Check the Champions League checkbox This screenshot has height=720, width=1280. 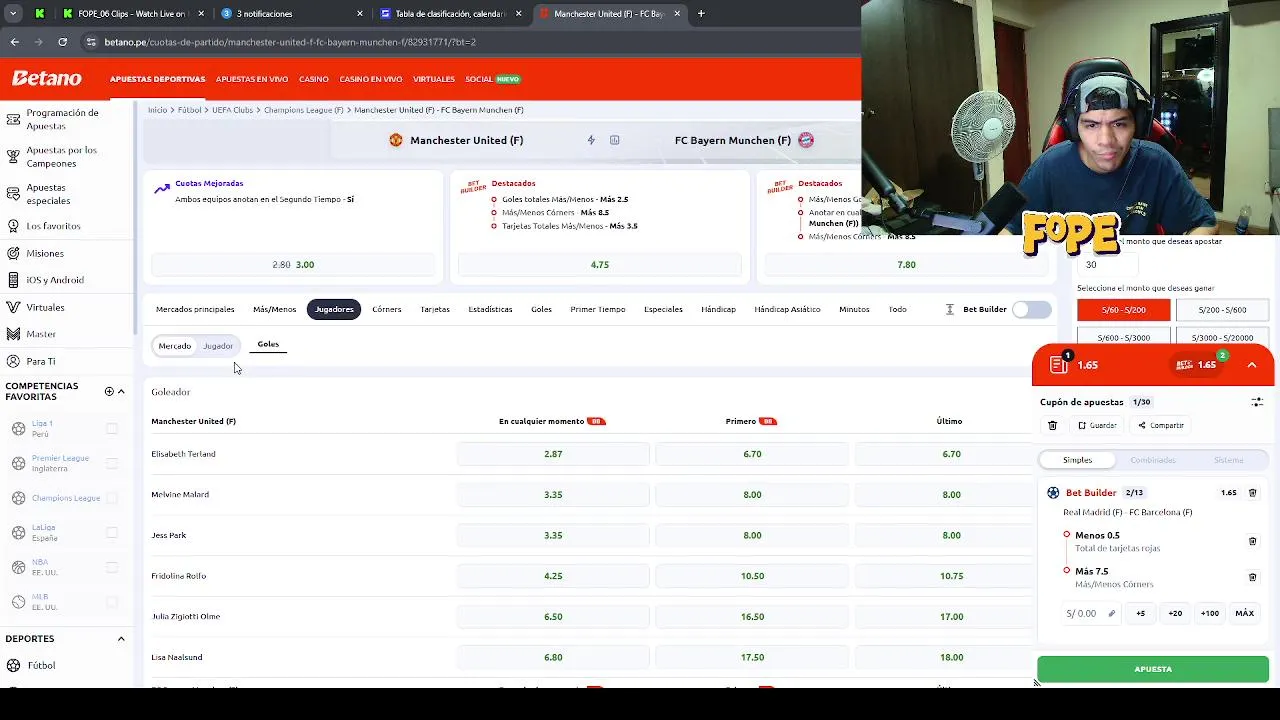point(112,498)
